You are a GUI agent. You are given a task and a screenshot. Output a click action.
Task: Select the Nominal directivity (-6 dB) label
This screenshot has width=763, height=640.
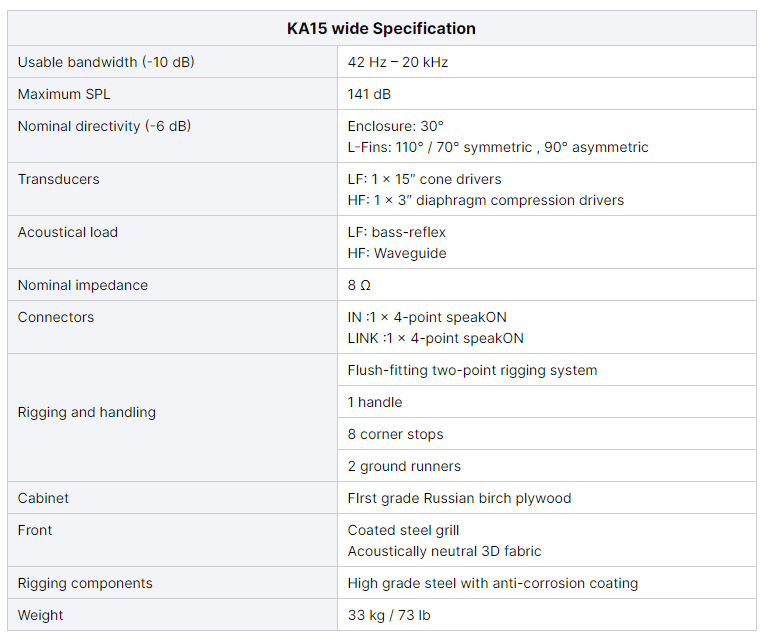(104, 126)
